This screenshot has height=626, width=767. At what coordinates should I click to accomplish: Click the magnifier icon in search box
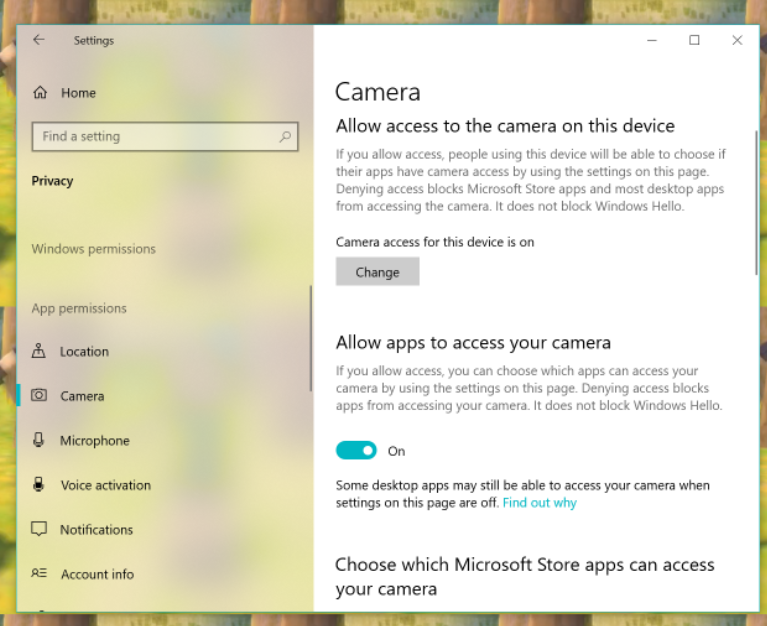(x=285, y=137)
